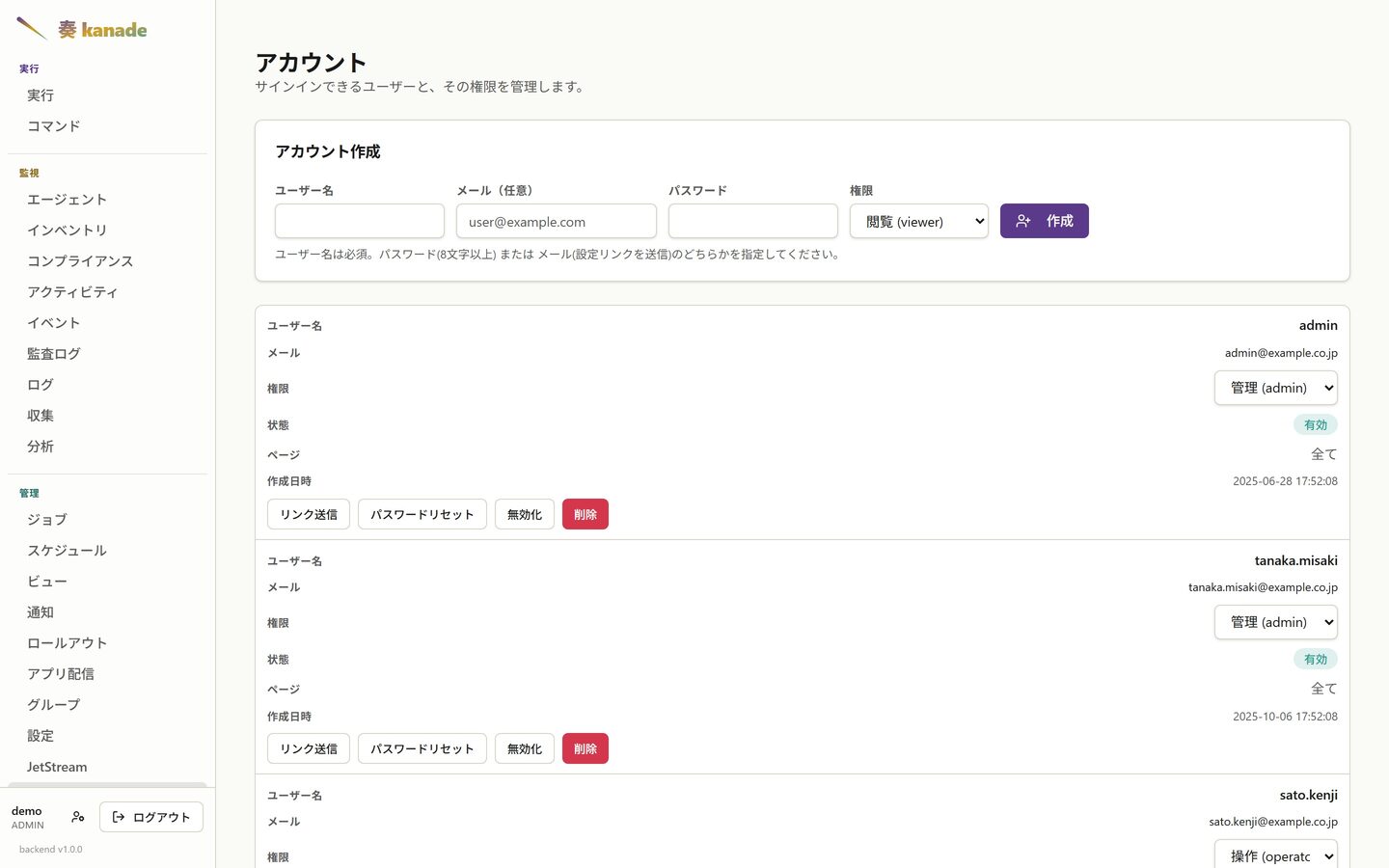
Task: Open the user settings icon beside demo
Action: coord(78,817)
